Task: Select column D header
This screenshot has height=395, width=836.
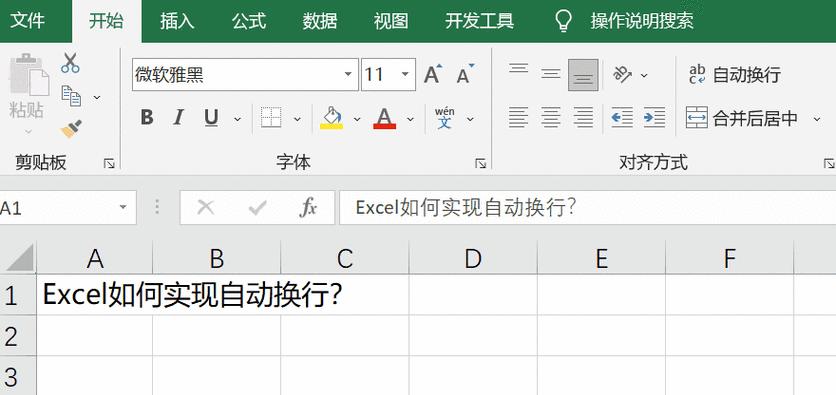Action: pos(473,258)
